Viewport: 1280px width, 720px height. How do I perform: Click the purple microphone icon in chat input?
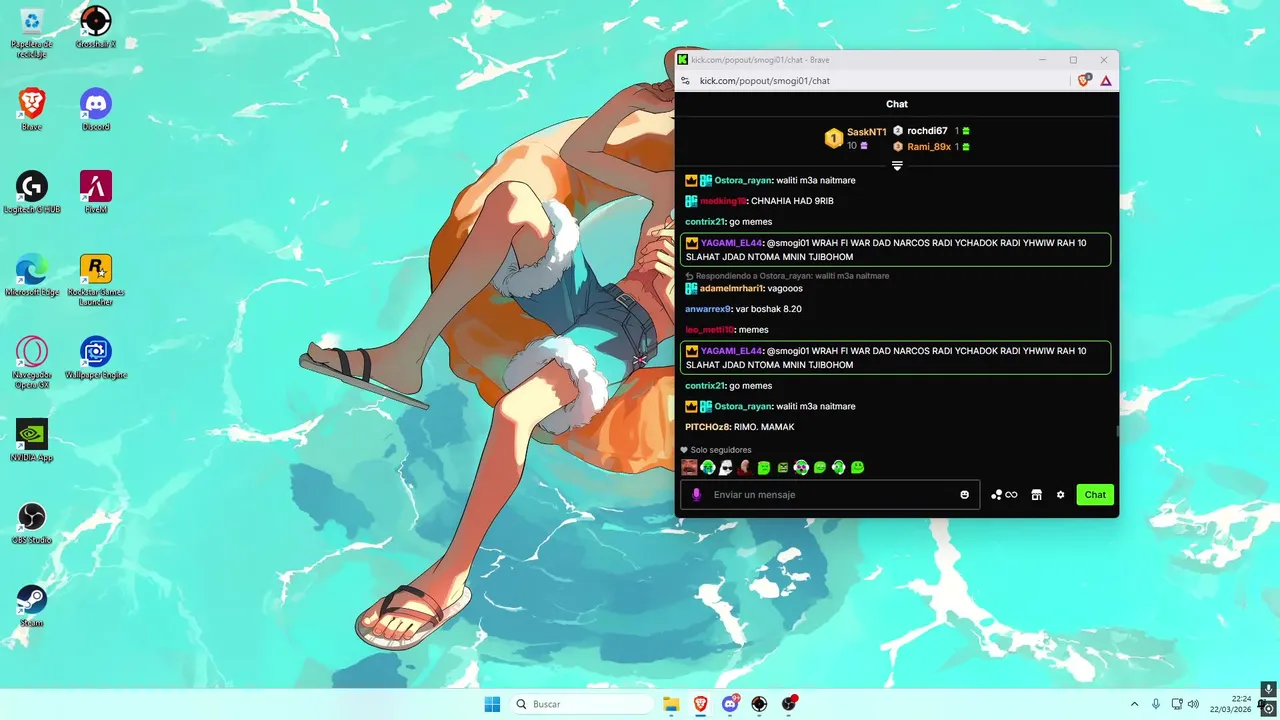(697, 495)
